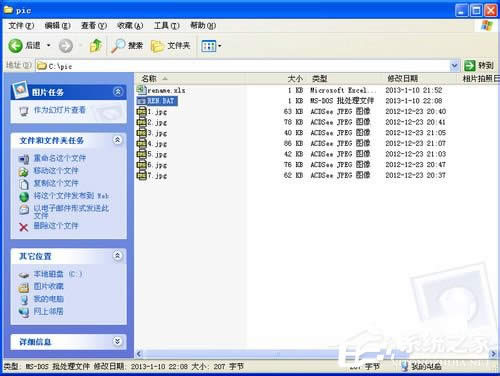Select the 2.jpg file

[x=157, y=123]
